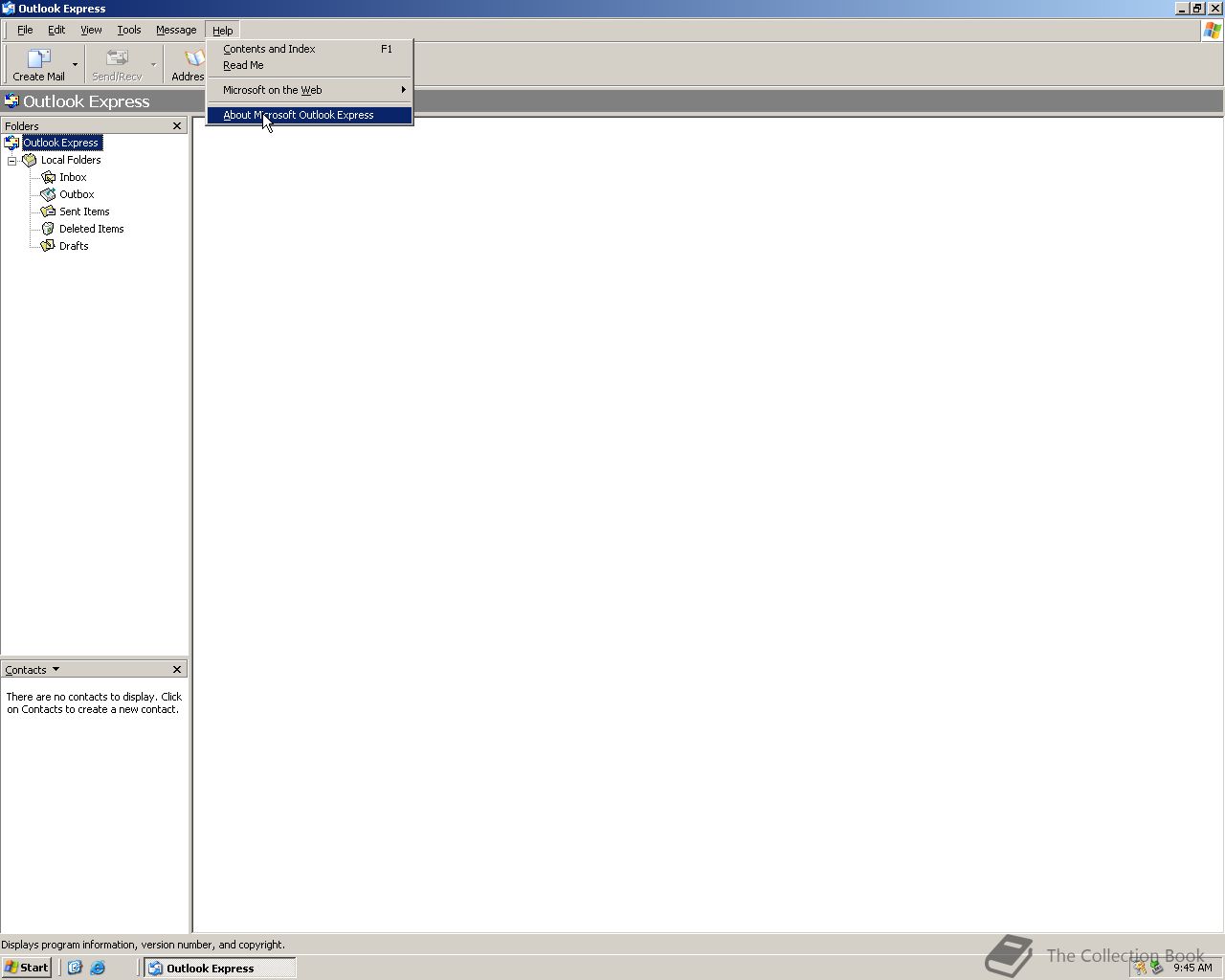Click the Outbox folder icon

(x=48, y=194)
